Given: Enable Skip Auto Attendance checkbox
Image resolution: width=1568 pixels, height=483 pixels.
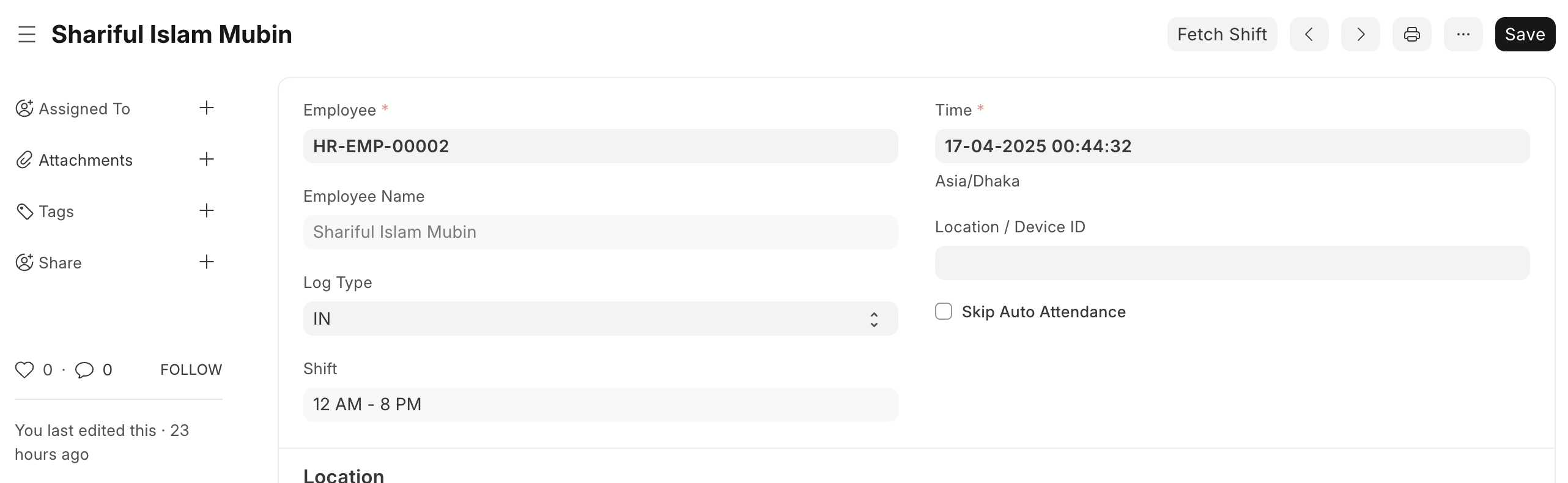Looking at the screenshot, I should point(944,312).
